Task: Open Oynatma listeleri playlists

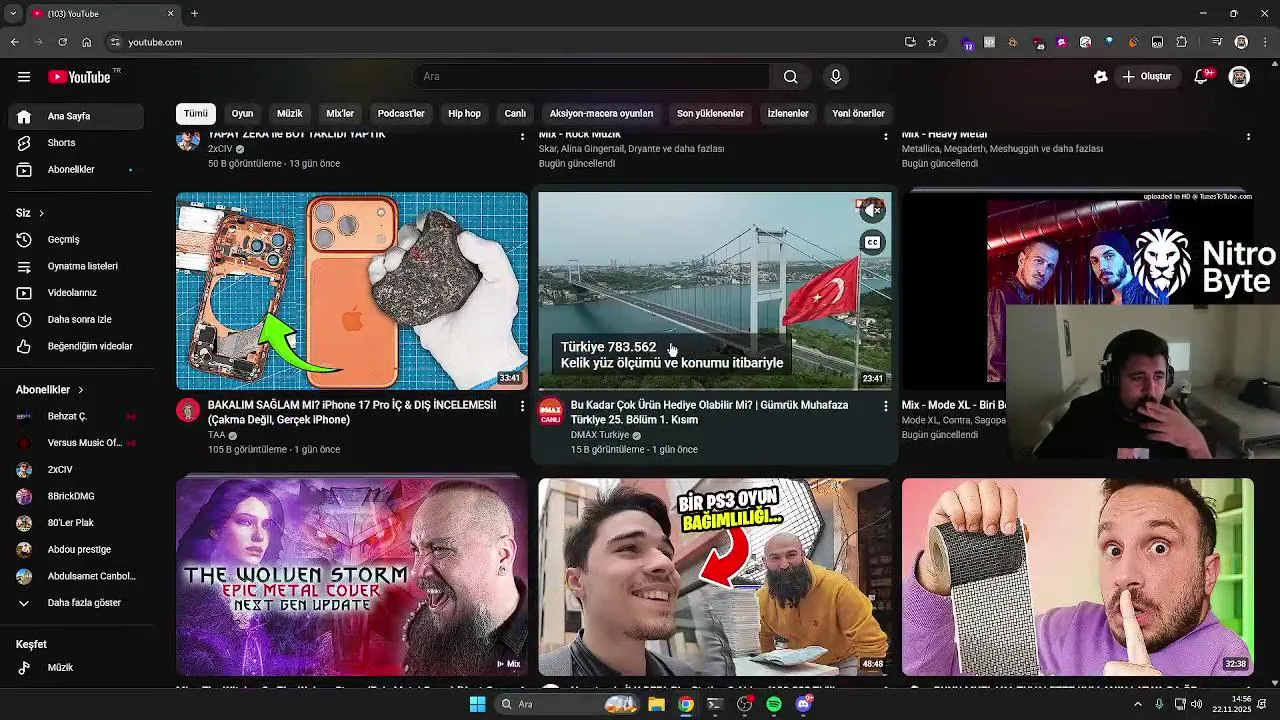Action: [76, 266]
